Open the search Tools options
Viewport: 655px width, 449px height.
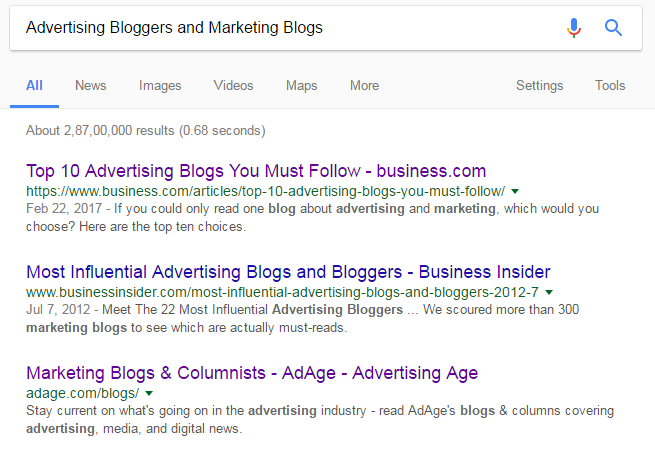coord(610,86)
